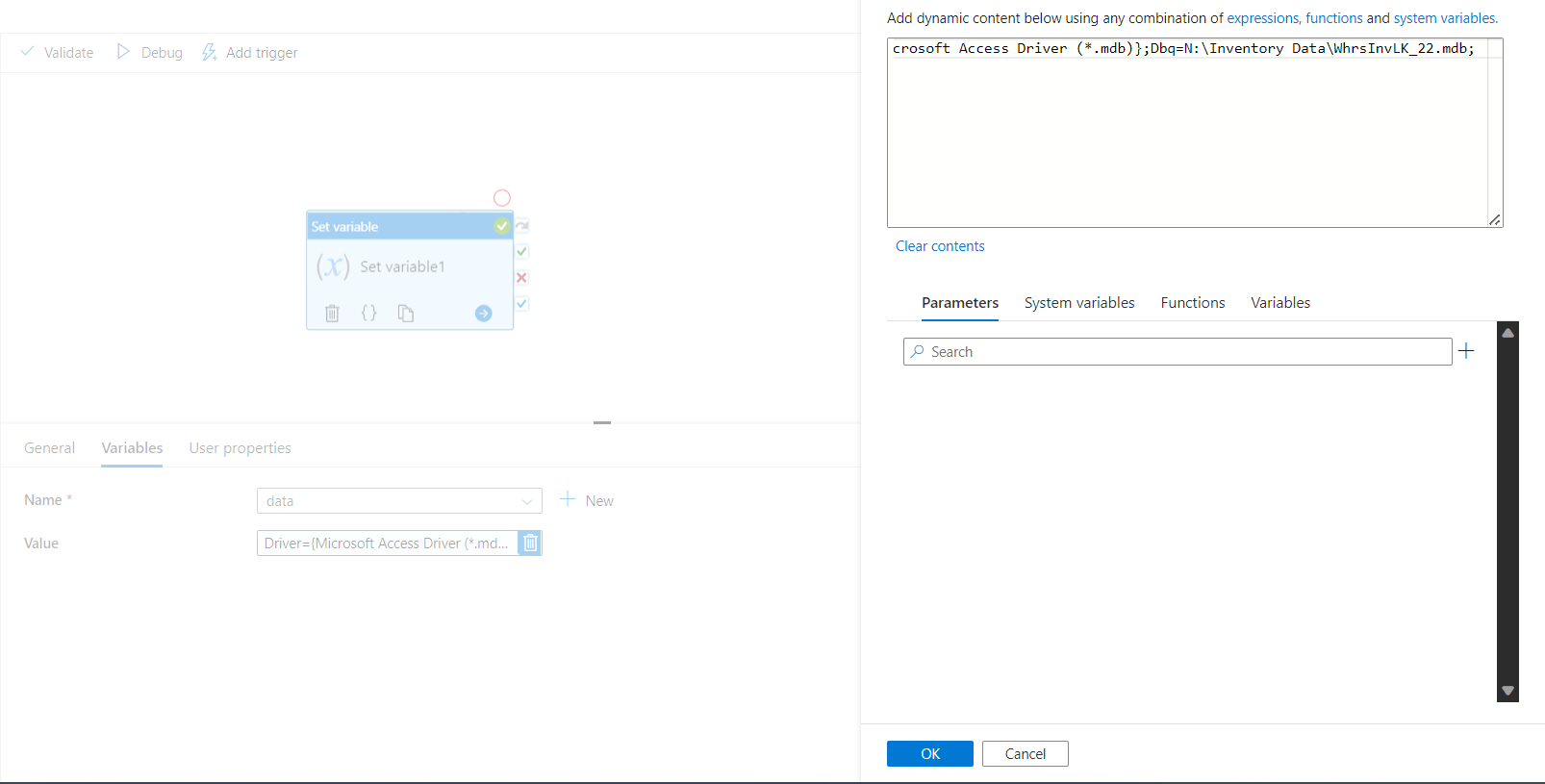Image resolution: width=1545 pixels, height=784 pixels.
Task: Click the Validate checkmark icon
Action: 27,52
